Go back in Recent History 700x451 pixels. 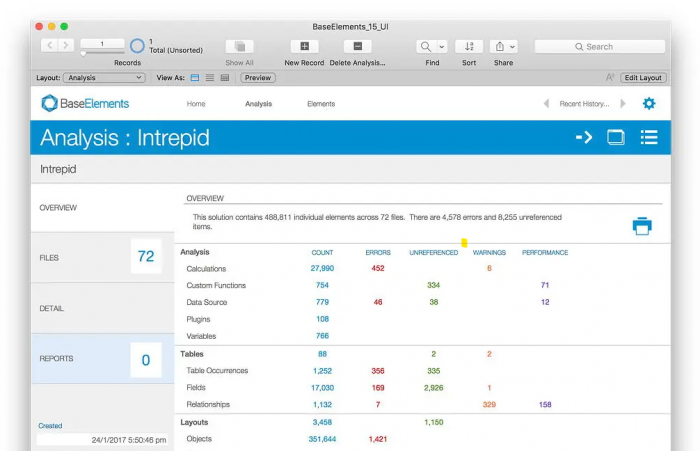pyautogui.click(x=546, y=104)
